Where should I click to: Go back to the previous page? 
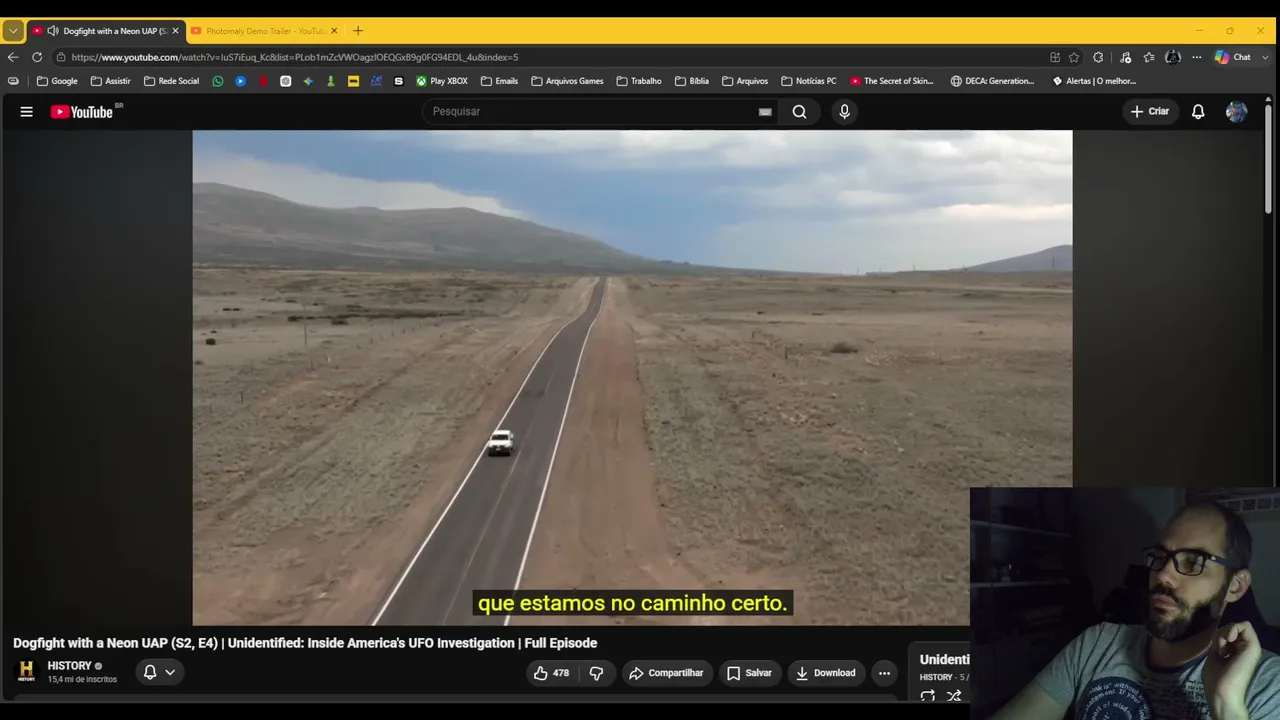(x=13, y=57)
